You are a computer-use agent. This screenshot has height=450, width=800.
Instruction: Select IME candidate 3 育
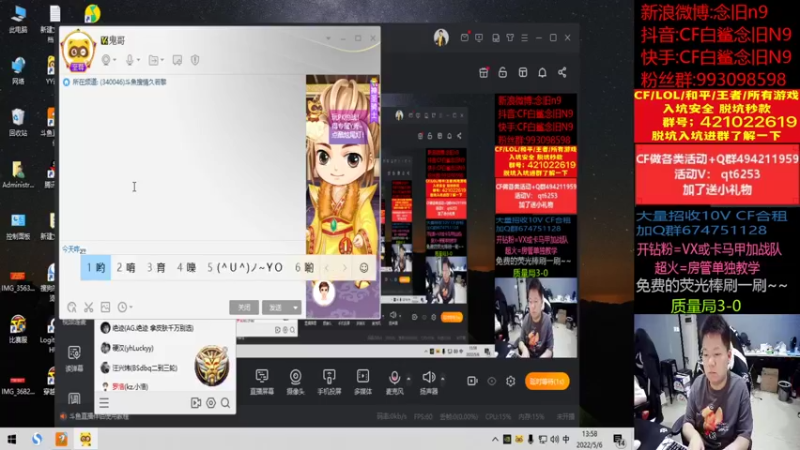[156, 267]
